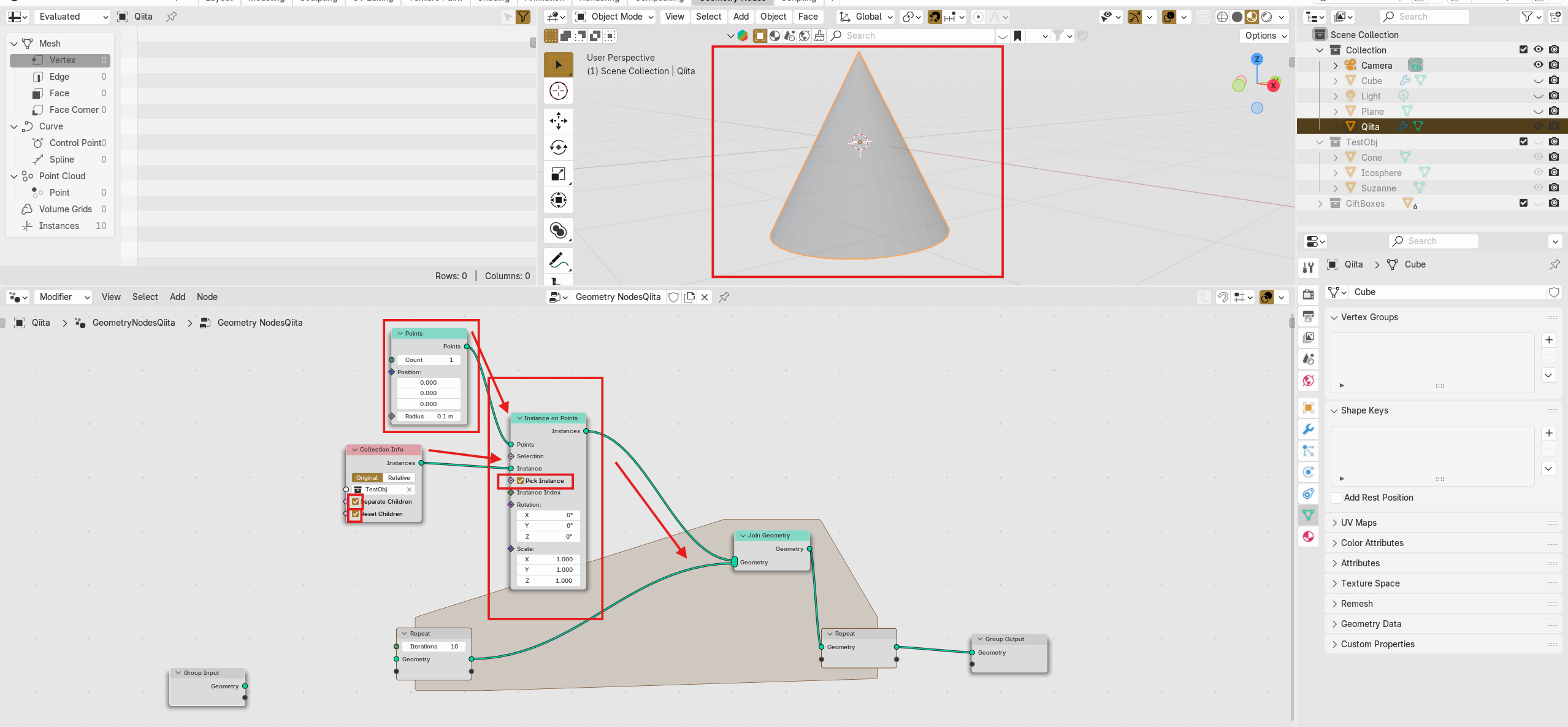
Task: Open the Object menu in viewport header
Action: [773, 17]
